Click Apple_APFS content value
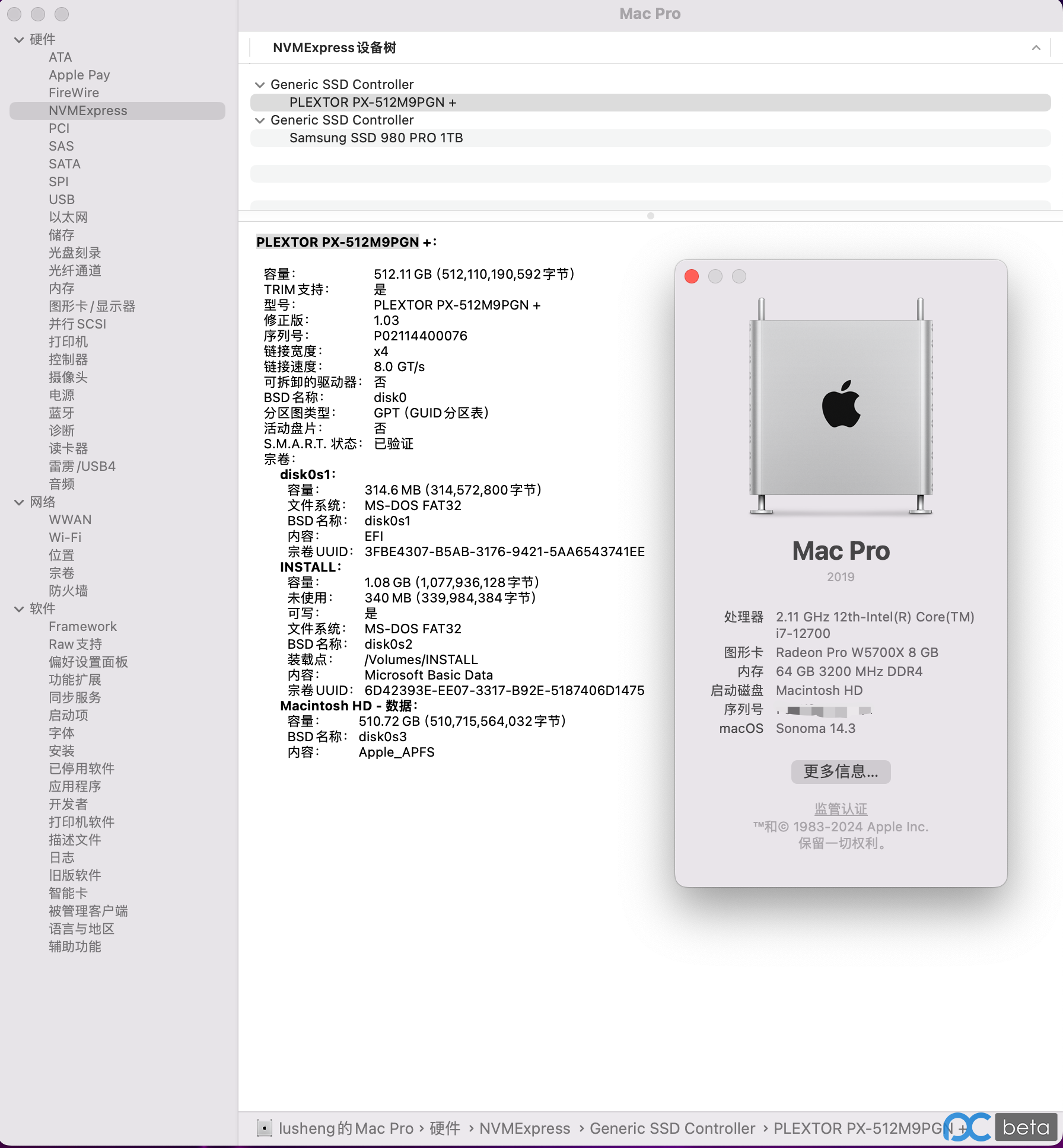The width and height of the screenshot is (1063, 1148). click(397, 752)
